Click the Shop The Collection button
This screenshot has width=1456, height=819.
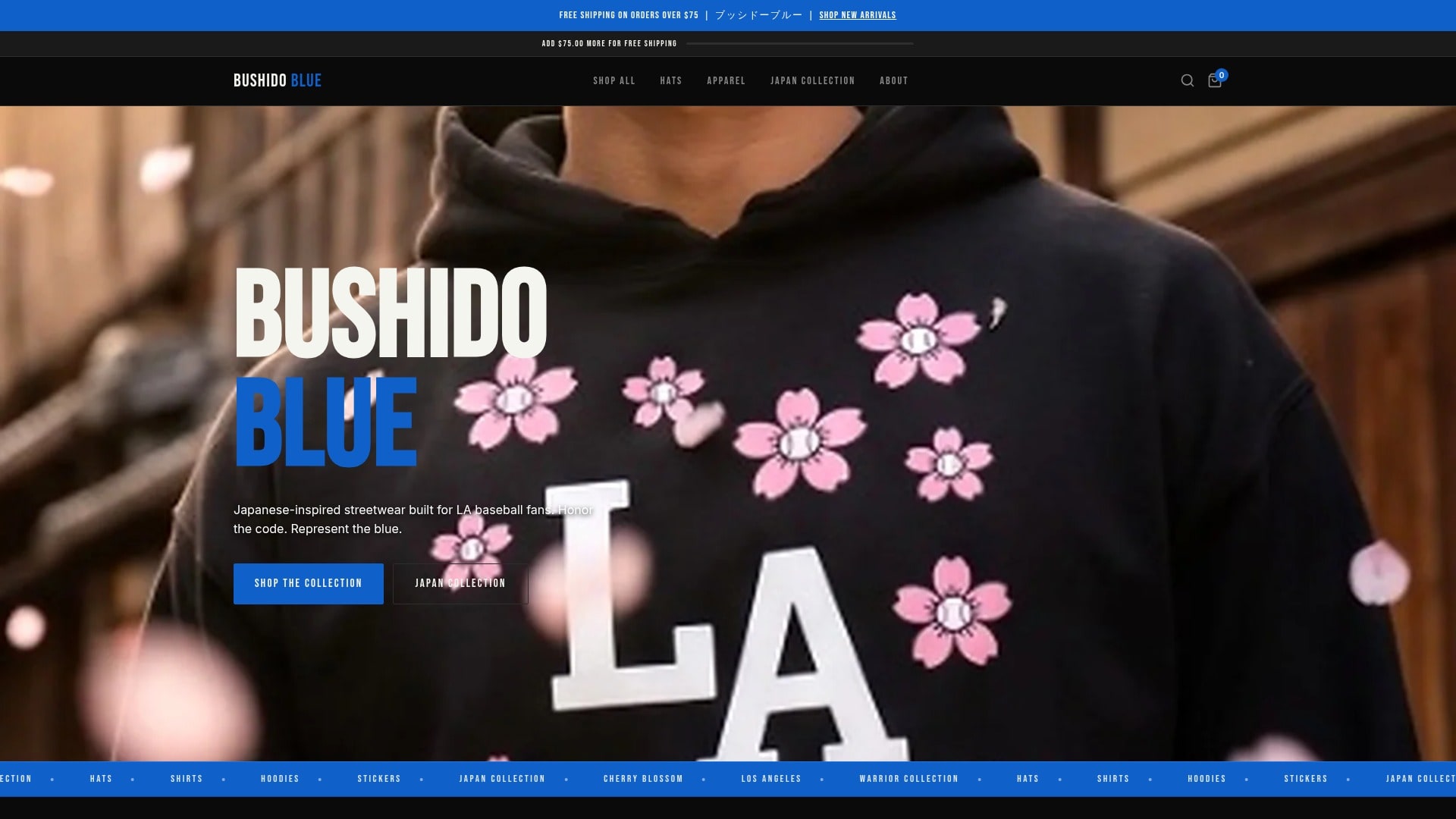[x=309, y=583]
